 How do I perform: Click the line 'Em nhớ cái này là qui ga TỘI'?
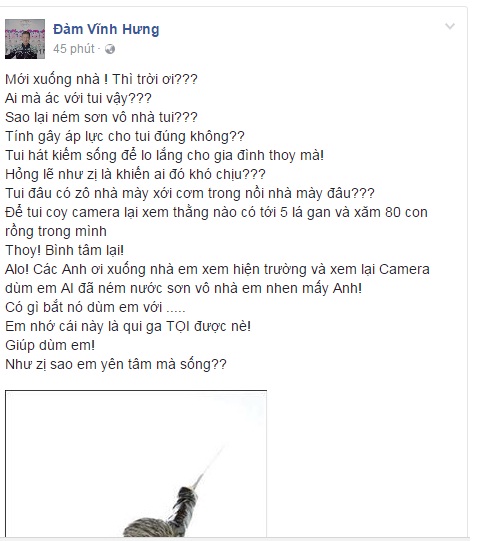click(x=128, y=326)
